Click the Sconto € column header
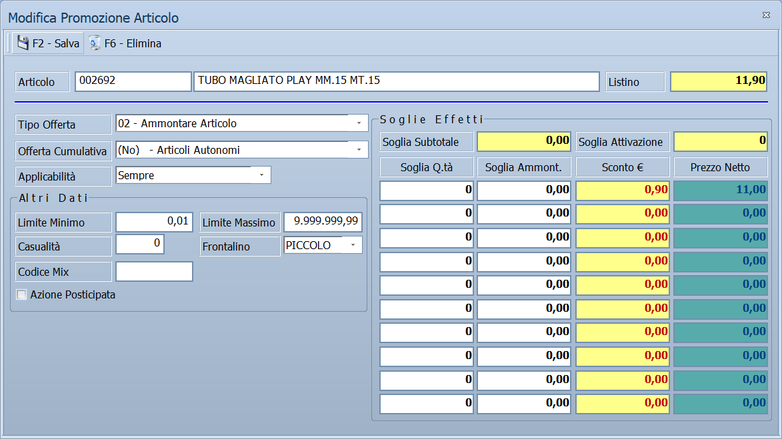Image resolution: width=782 pixels, height=439 pixels. tap(622, 167)
